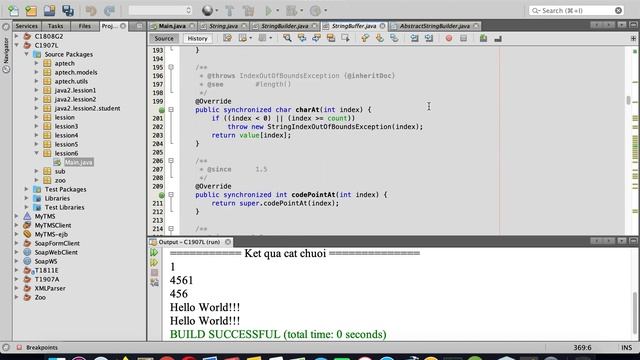Select the SoapWebClient project in the tree
Image resolution: width=640 pixels, height=360 pixels.
[x=56, y=252]
